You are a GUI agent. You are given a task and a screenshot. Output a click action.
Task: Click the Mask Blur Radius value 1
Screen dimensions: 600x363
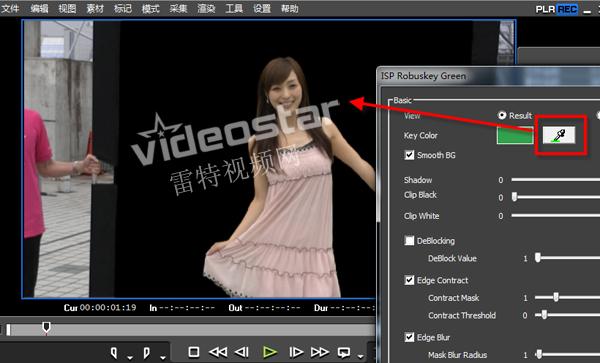pos(525,355)
